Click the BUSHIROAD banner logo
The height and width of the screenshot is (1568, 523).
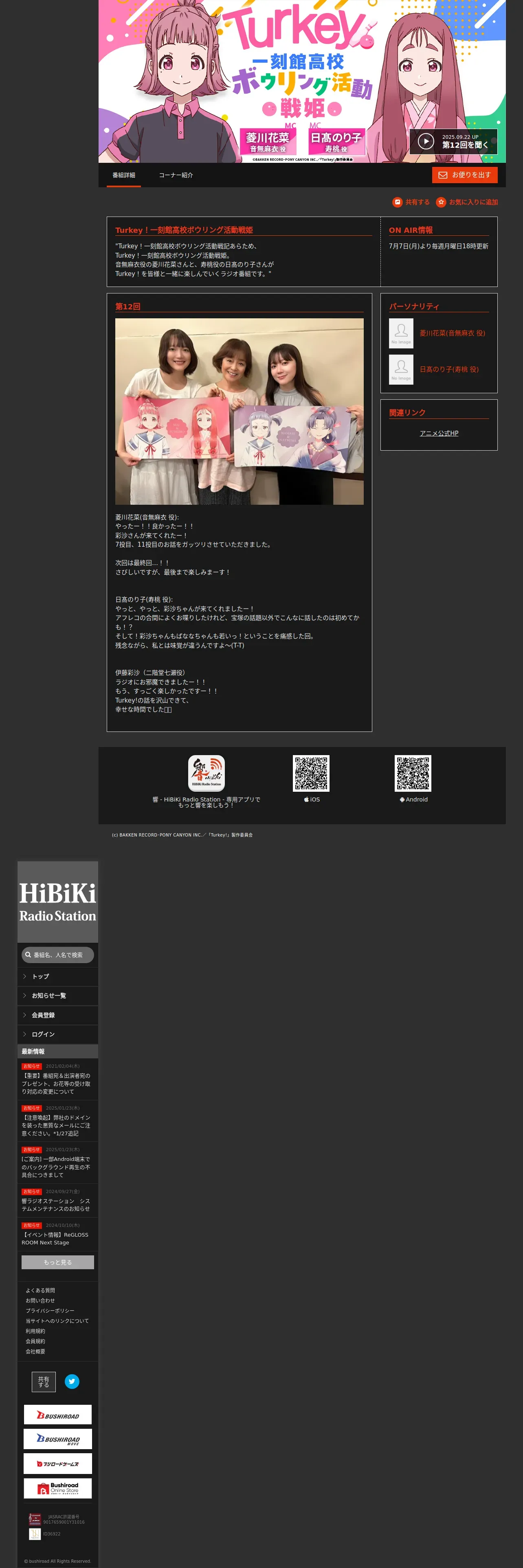point(58,1415)
